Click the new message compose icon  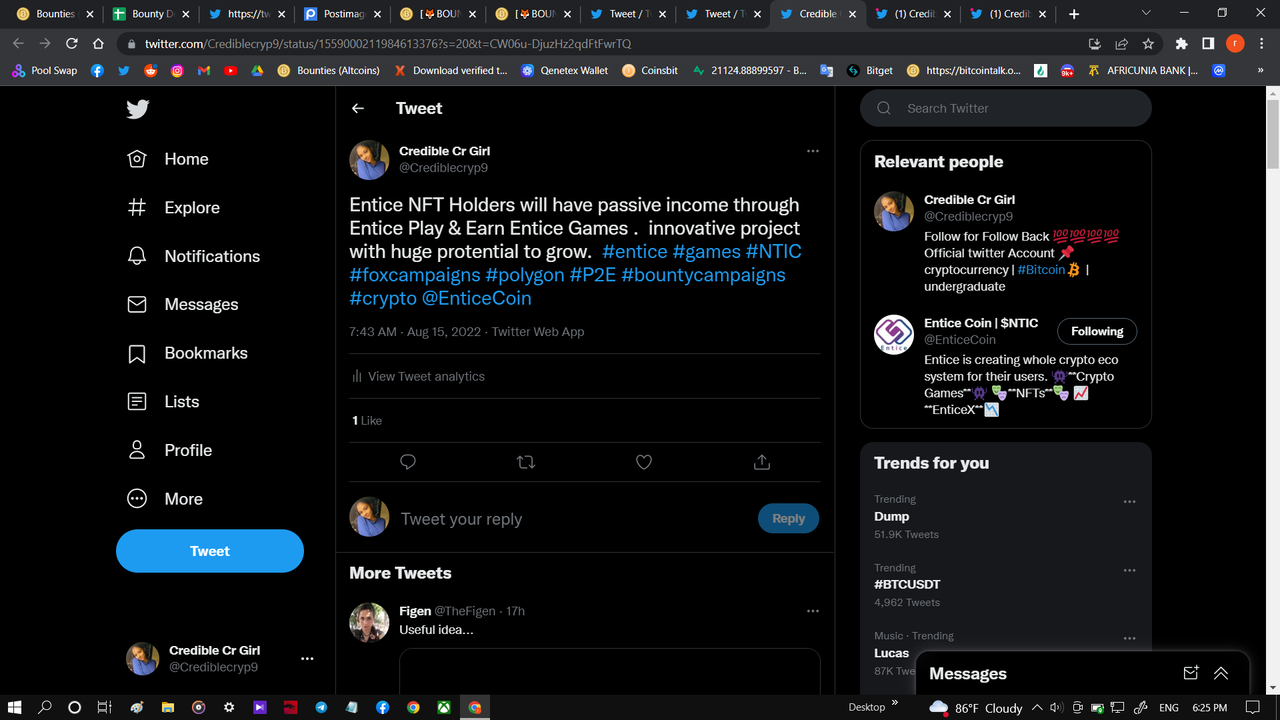coord(1191,673)
